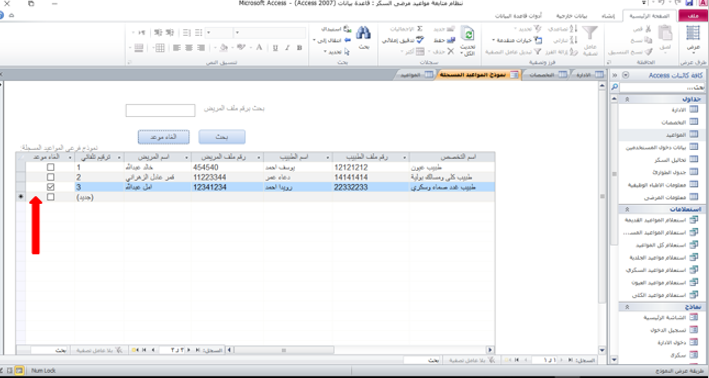The image size is (709, 378).
Task: Click the Copy (نسخ) icon
Action: point(649,40)
